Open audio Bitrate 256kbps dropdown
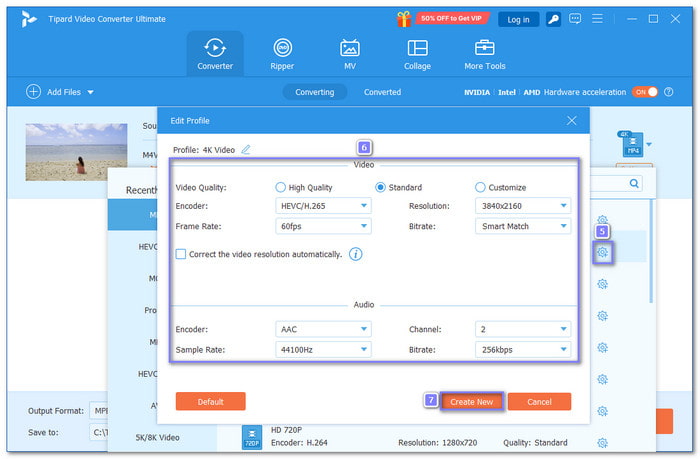Viewport: 700px width, 459px height. 523,350
